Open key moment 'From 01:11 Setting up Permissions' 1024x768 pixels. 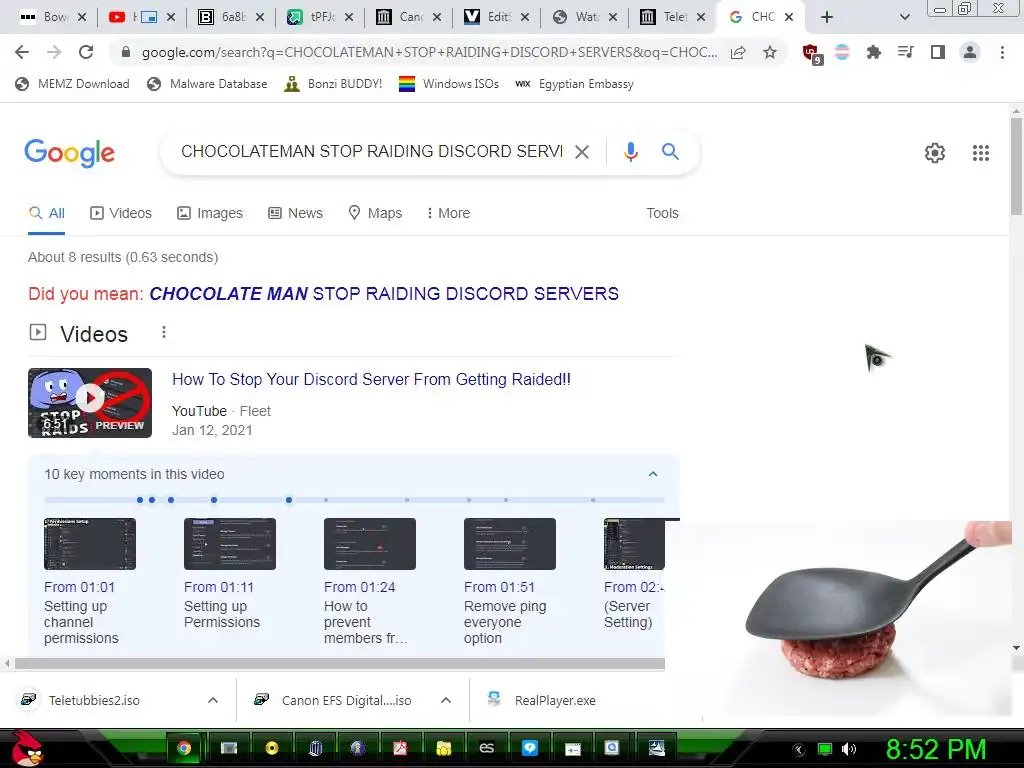coord(230,573)
